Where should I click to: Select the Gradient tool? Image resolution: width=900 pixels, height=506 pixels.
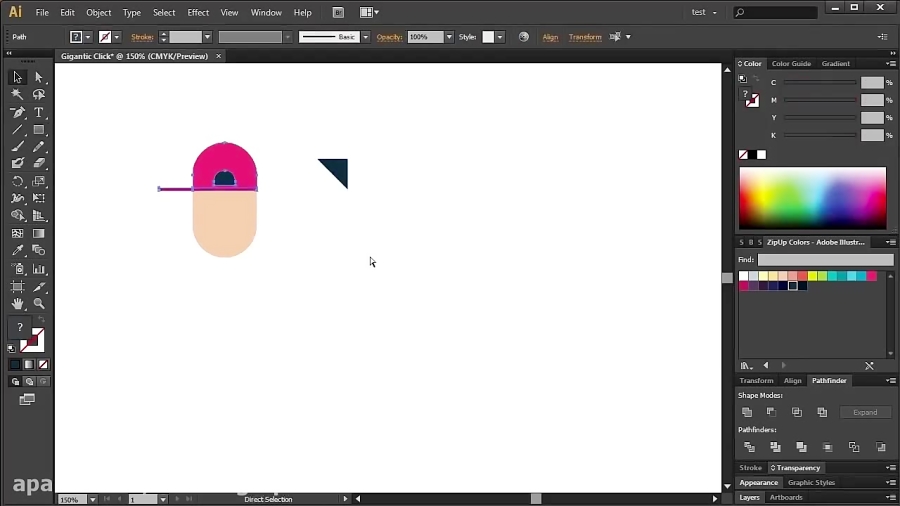click(x=38, y=233)
